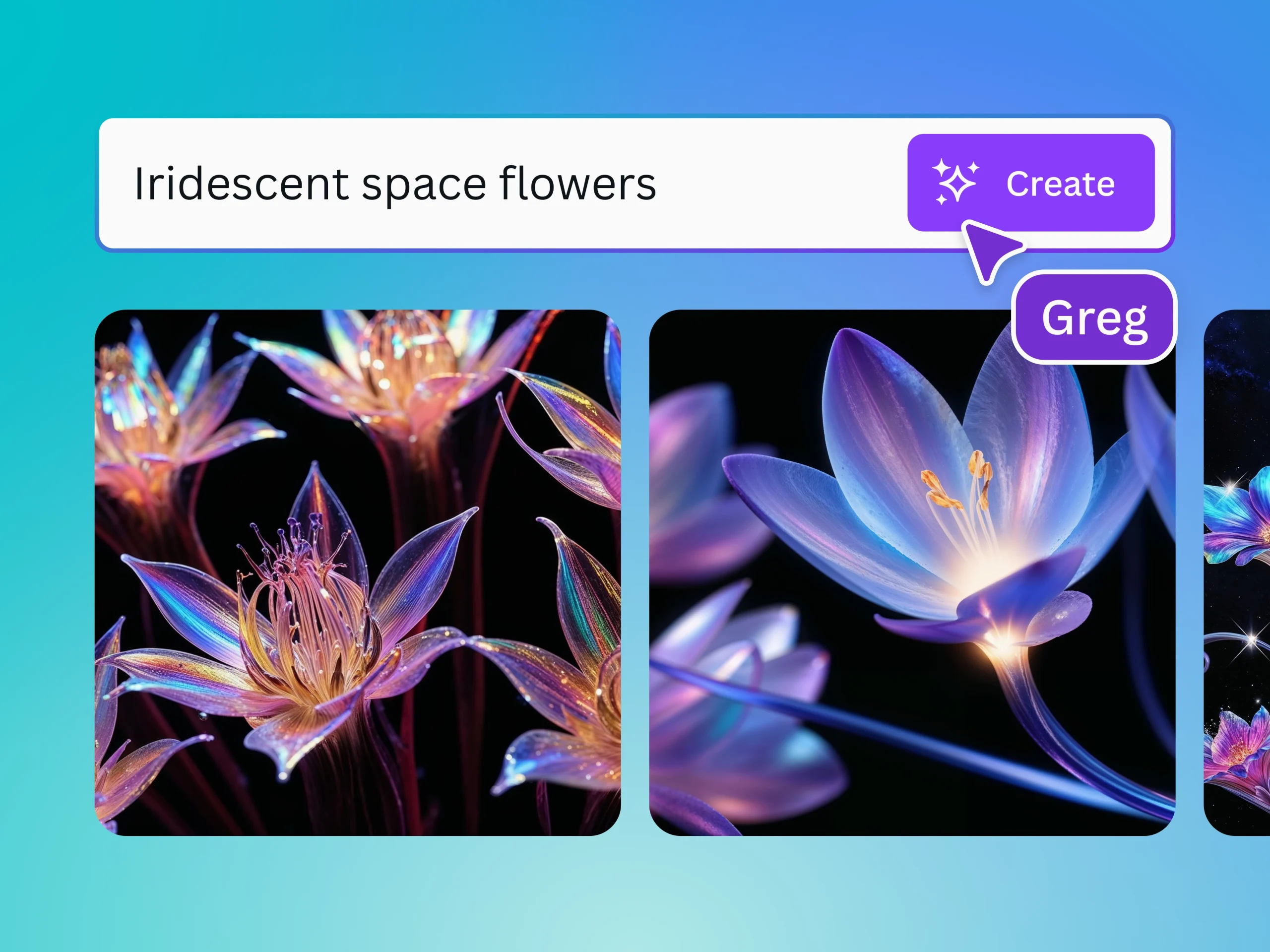This screenshot has height=952, width=1270.
Task: Select the pink and gold glass flowers image
Action: tap(357, 572)
